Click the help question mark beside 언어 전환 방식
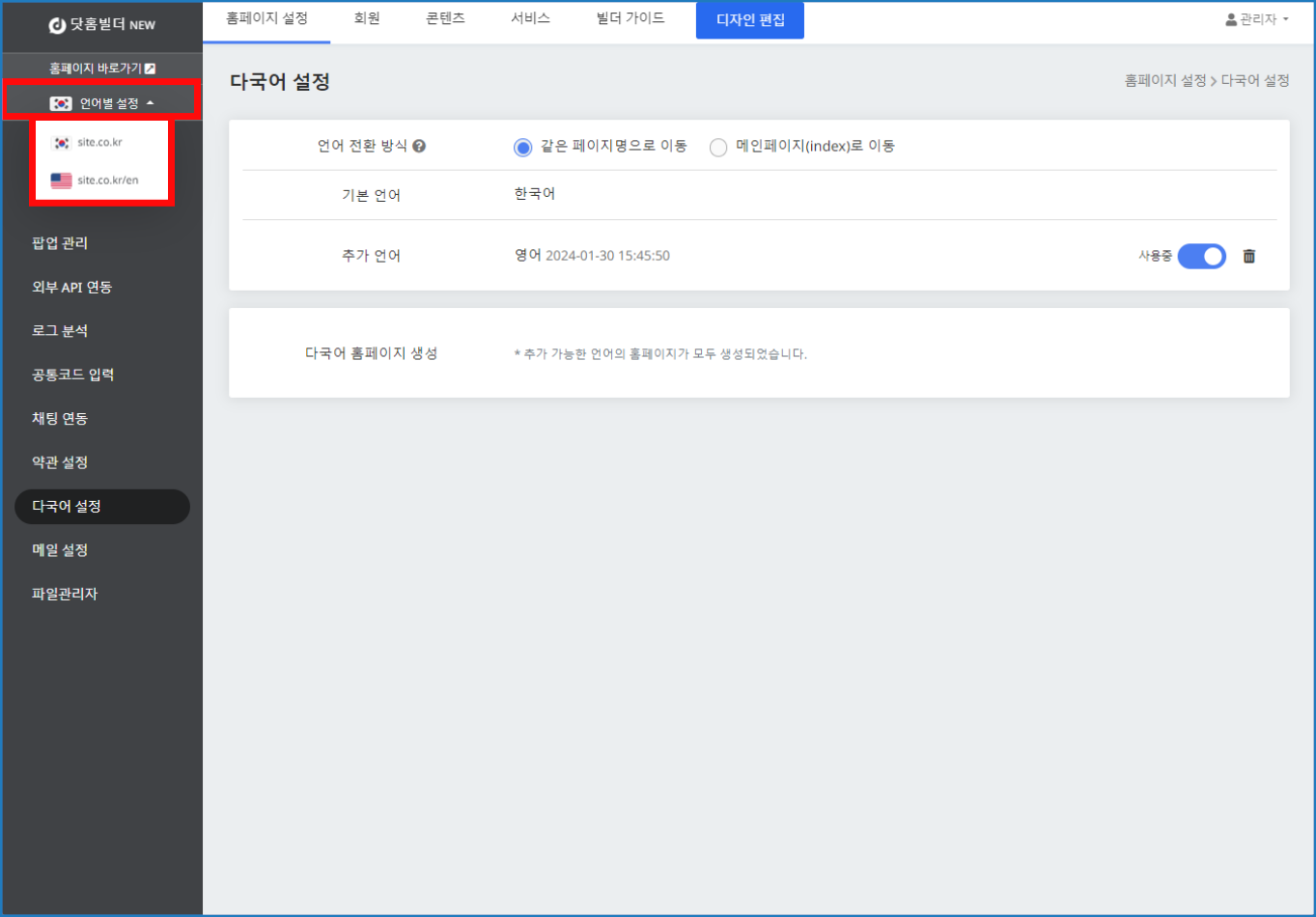The height and width of the screenshot is (917, 1316). (419, 147)
